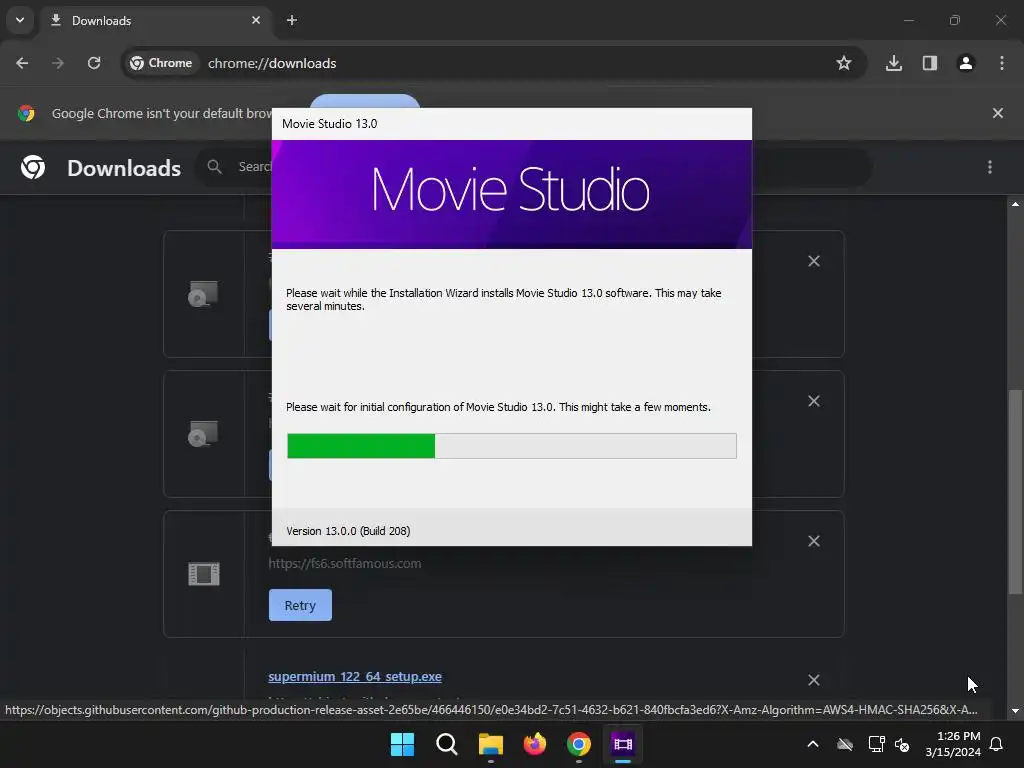Click the forward navigation arrow
The image size is (1024, 768).
[x=58, y=63]
